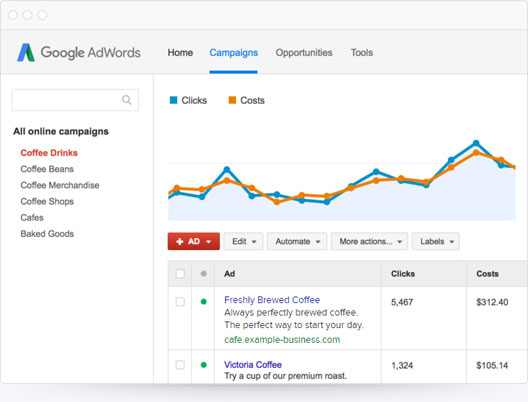
Task: Click the Clicks legend label
Action: point(194,100)
